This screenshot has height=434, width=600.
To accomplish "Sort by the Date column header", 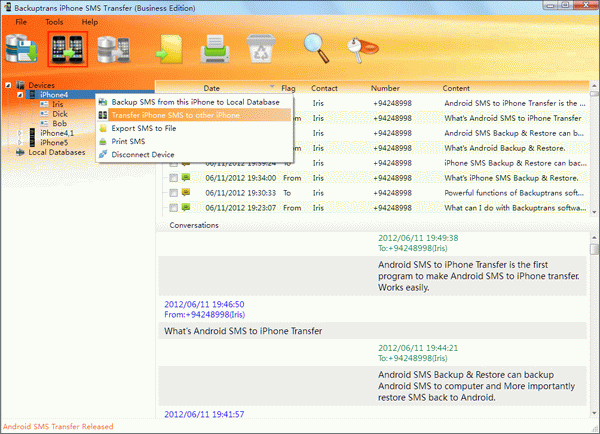I will coord(212,88).
